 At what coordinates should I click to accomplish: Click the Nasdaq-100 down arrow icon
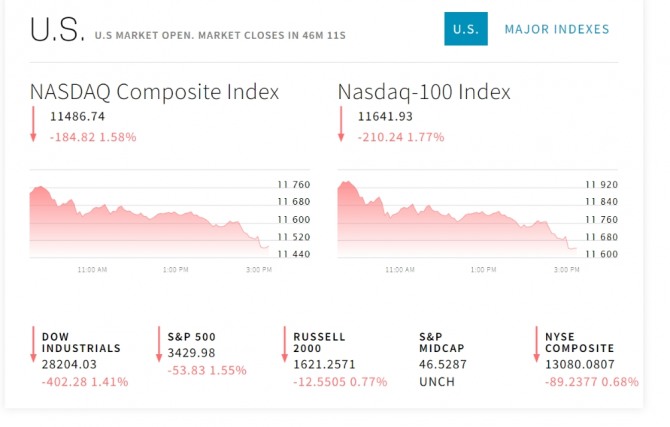click(x=341, y=124)
